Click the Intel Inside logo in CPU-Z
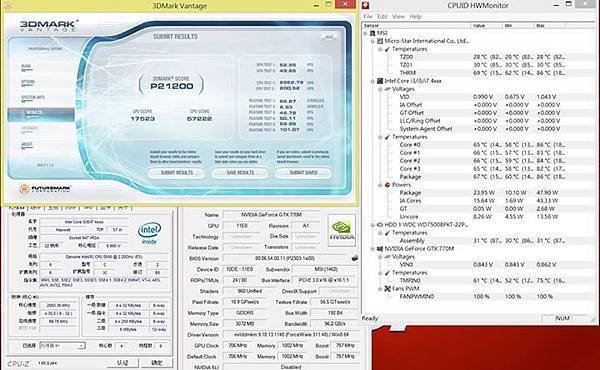The width and height of the screenshot is (600, 370). coord(149,233)
